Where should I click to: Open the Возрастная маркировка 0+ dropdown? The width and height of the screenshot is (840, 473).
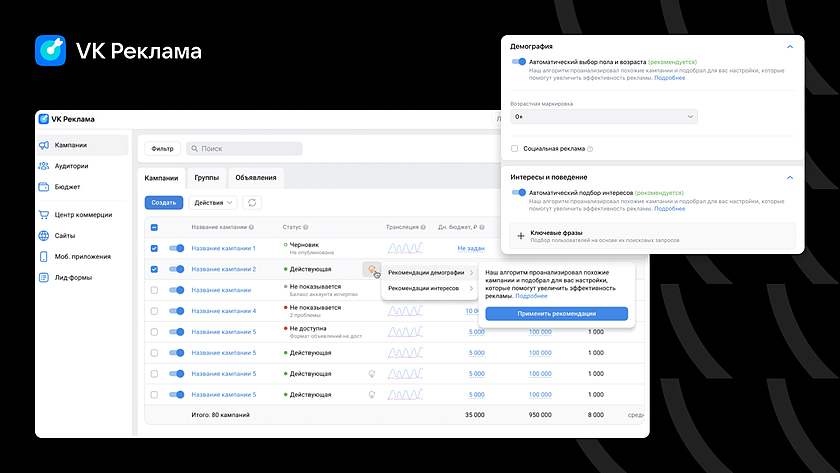(x=602, y=117)
